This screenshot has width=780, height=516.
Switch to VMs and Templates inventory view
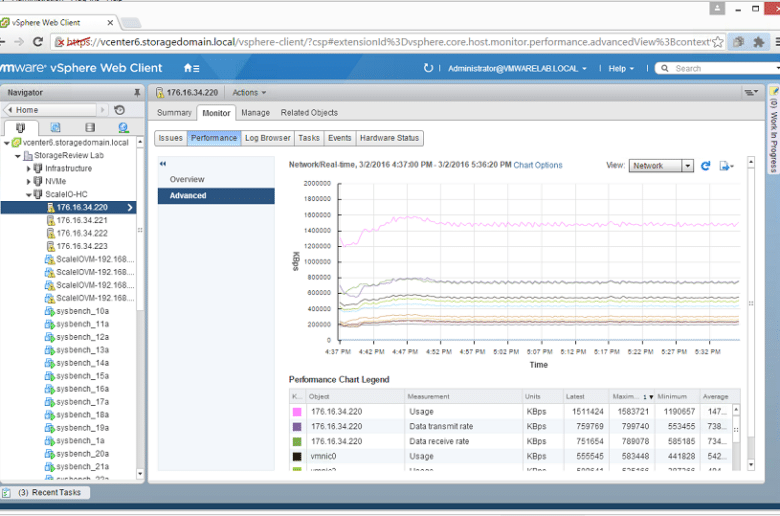(55, 127)
